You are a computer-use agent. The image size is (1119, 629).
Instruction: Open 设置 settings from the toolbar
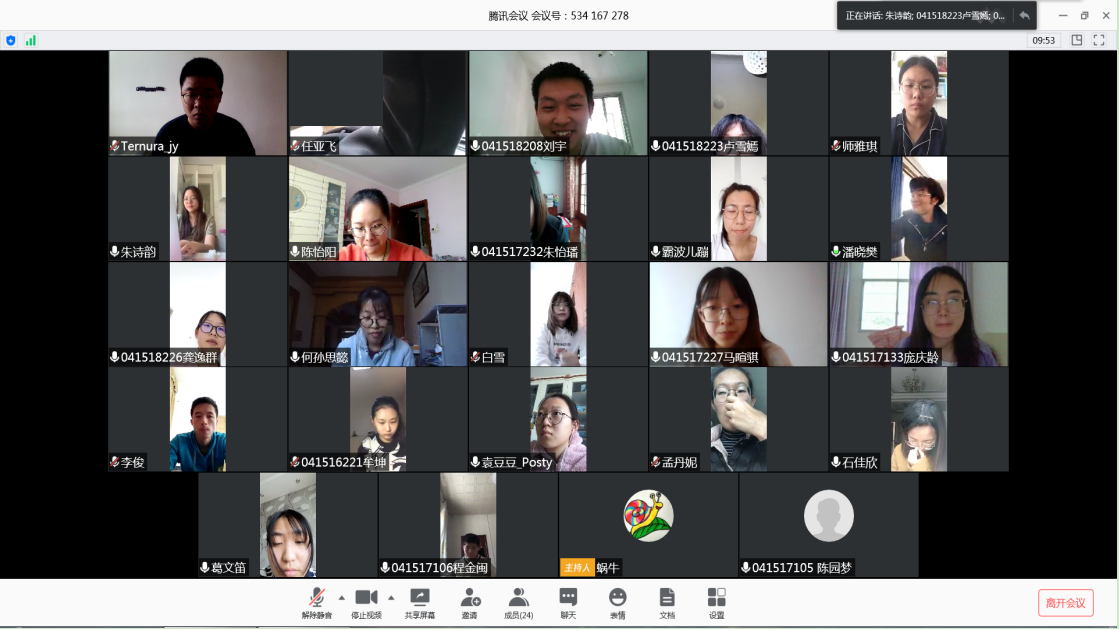716,603
